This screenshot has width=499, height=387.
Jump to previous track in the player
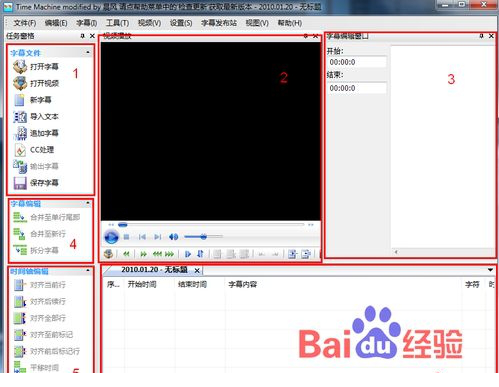(142, 237)
